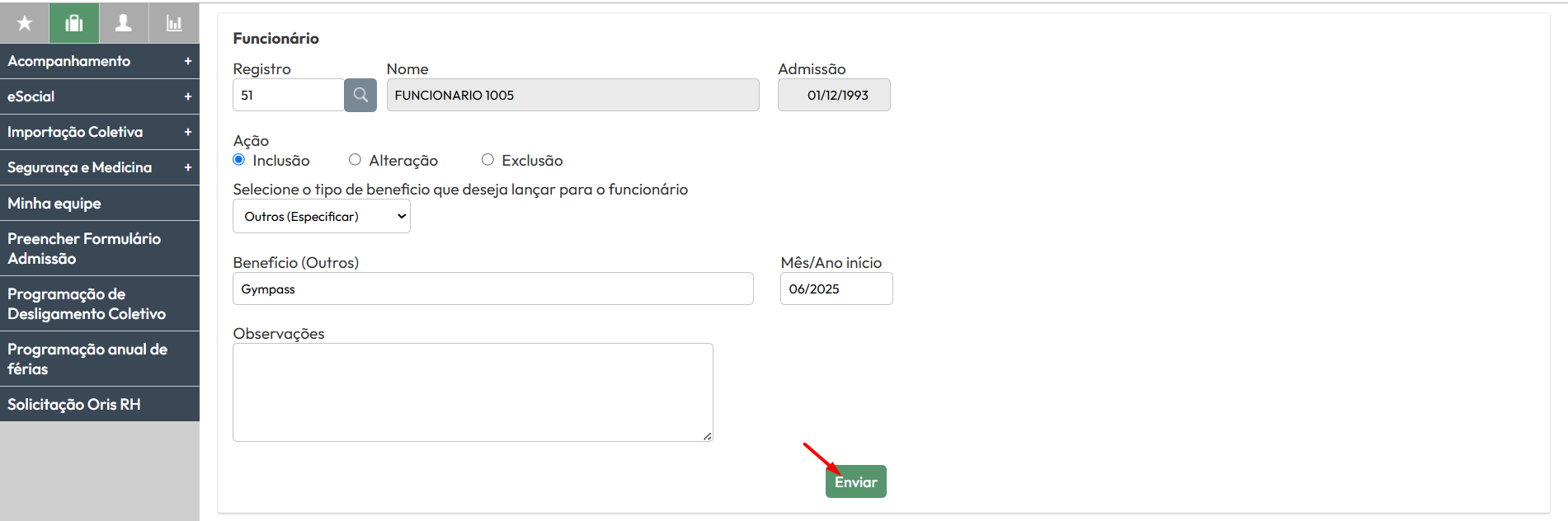Image resolution: width=1568 pixels, height=521 pixels.
Task: Click the Admissão date field
Action: click(x=834, y=95)
